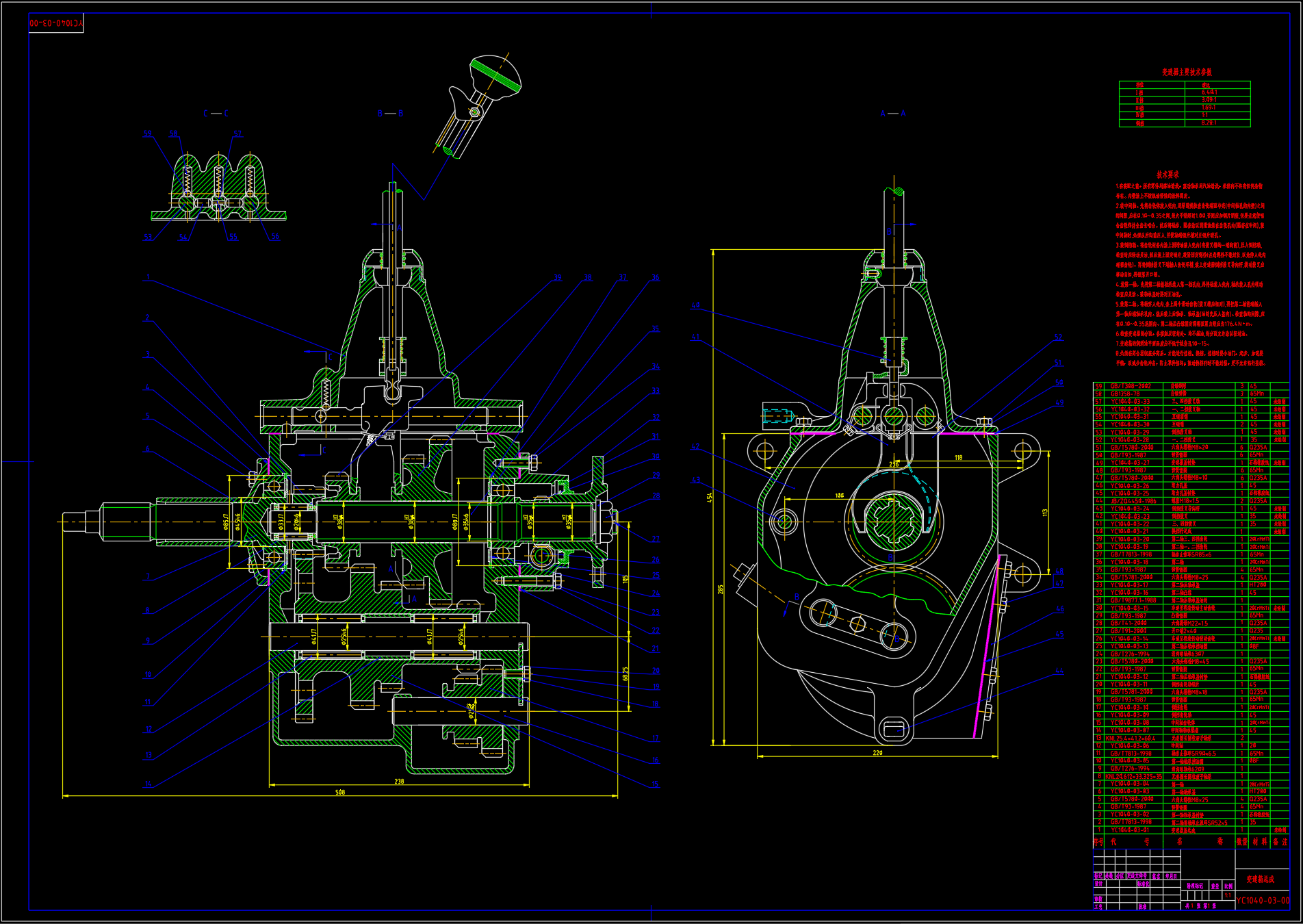Click the 508 overall length dimension
This screenshot has height=924, width=1303.
(340, 792)
